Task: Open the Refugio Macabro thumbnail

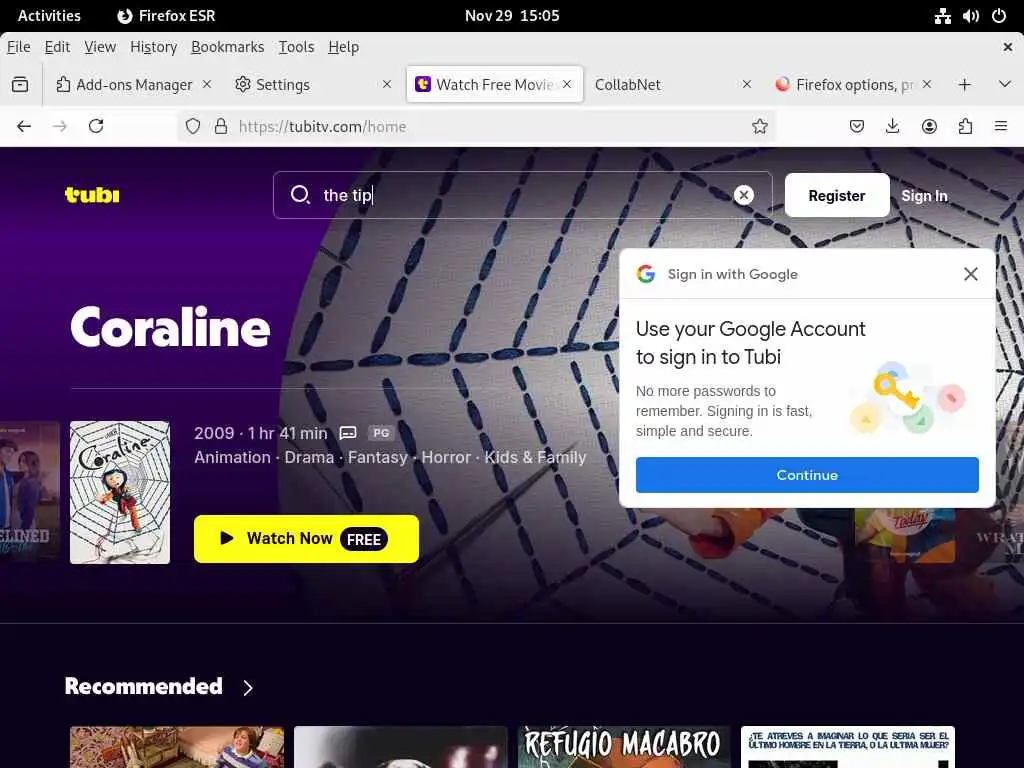Action: (624, 746)
